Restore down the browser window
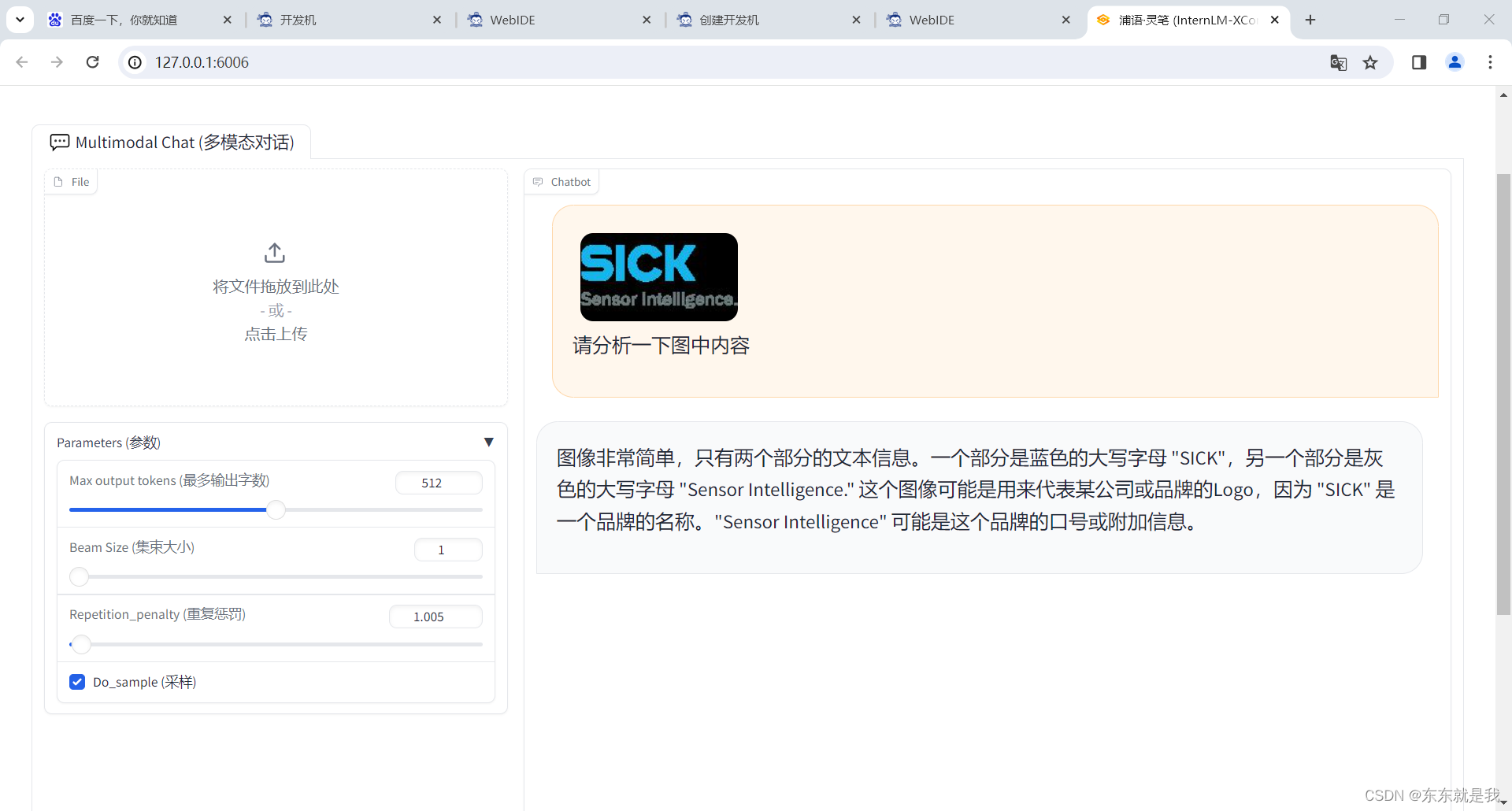 (1443, 20)
